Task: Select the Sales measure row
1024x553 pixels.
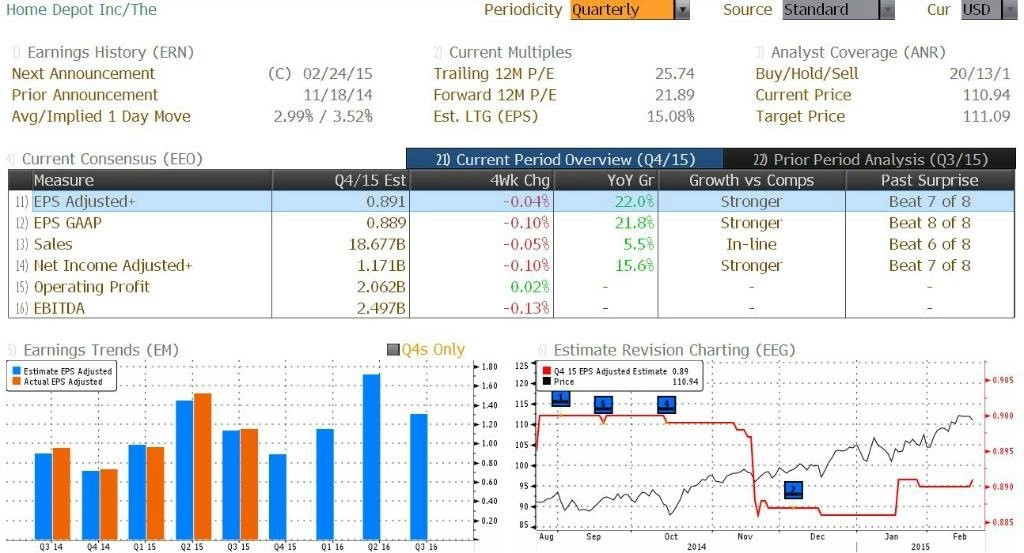Action: click(511, 244)
